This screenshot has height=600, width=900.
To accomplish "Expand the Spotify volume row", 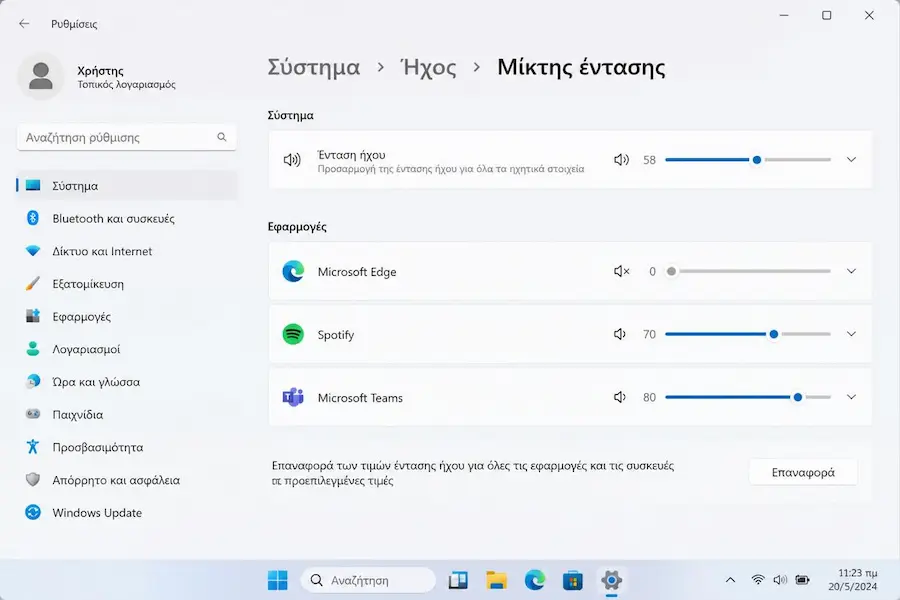I will (851, 334).
